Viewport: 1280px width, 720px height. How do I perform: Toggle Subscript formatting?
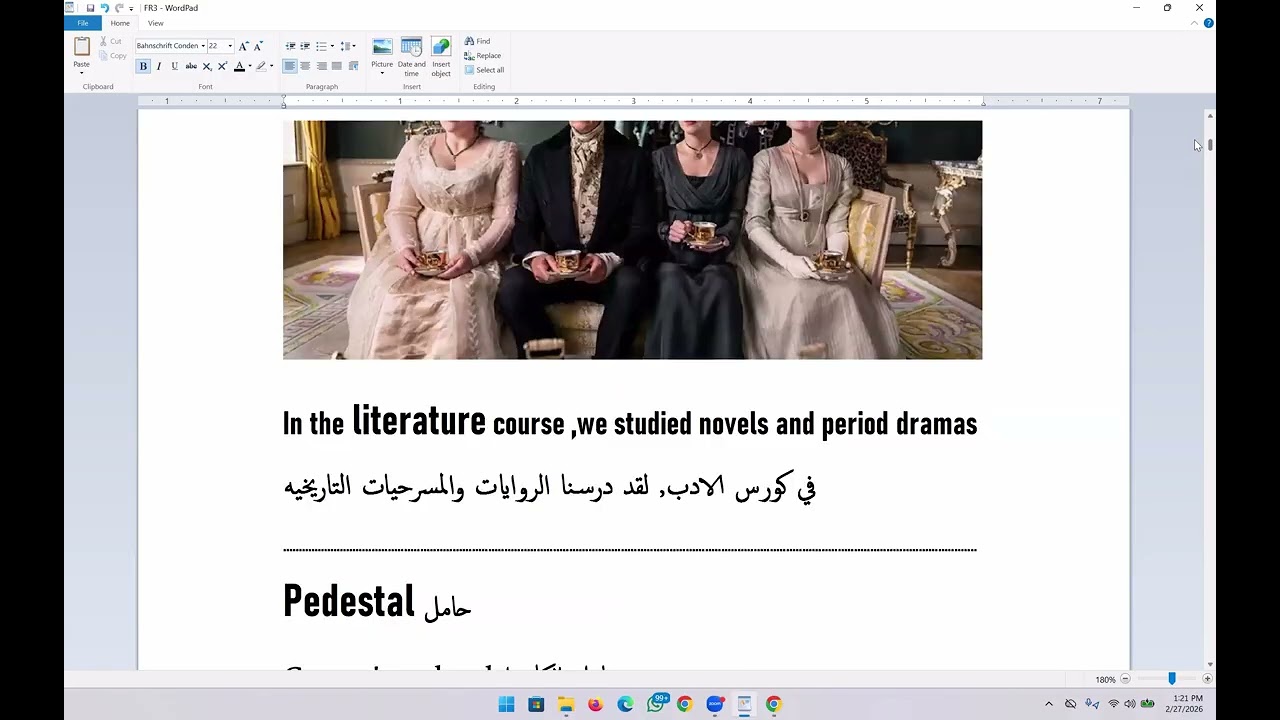point(207,66)
